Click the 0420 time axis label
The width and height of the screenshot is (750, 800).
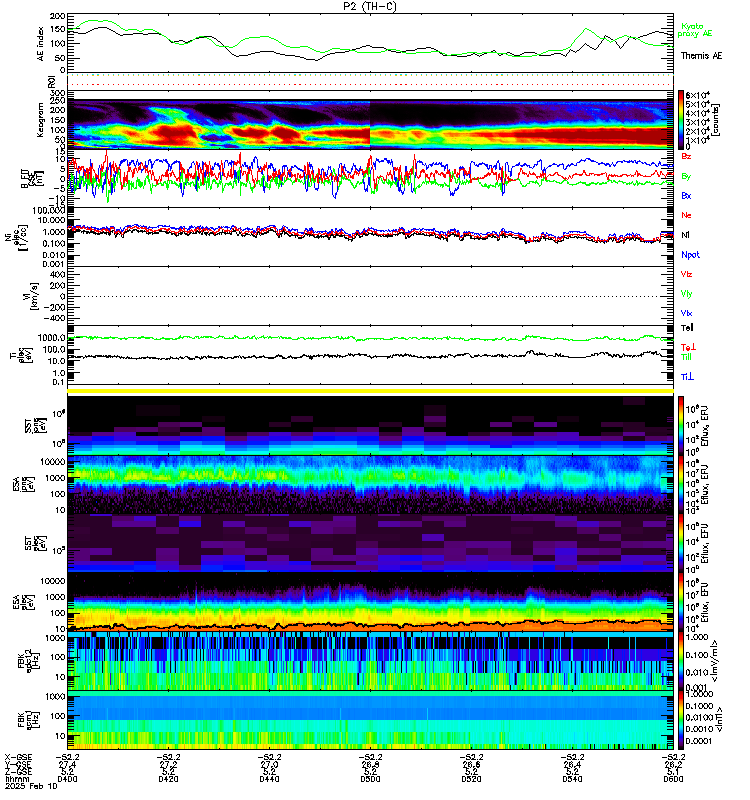click(x=168, y=779)
